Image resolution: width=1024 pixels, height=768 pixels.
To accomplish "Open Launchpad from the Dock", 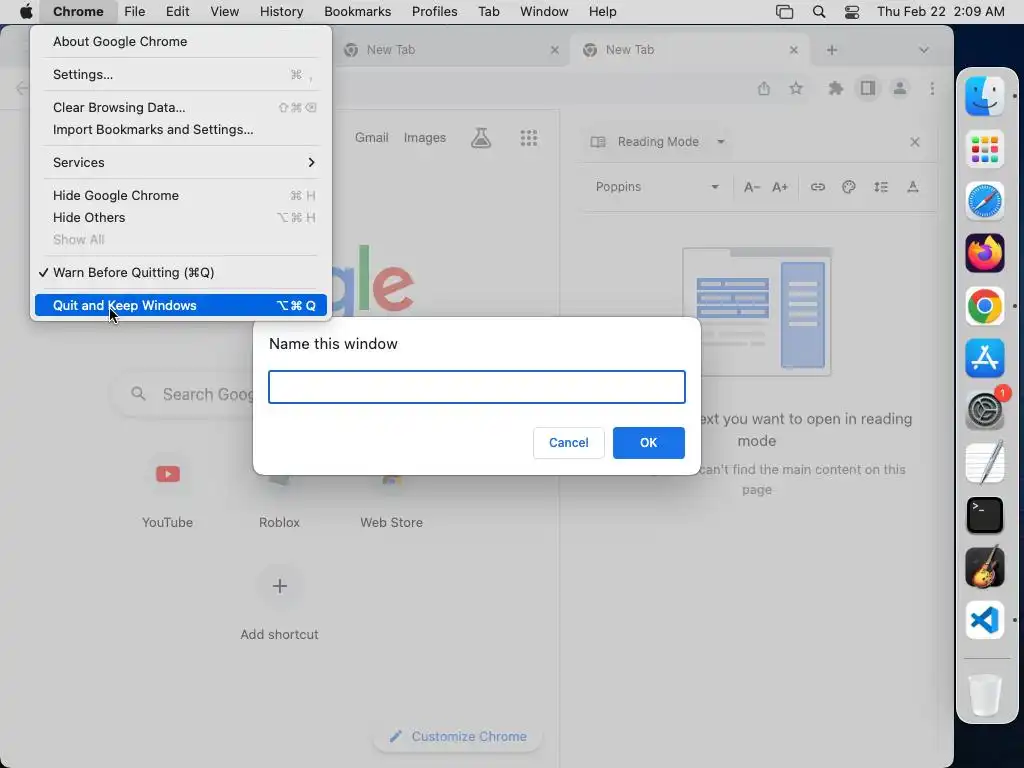I will point(985,148).
